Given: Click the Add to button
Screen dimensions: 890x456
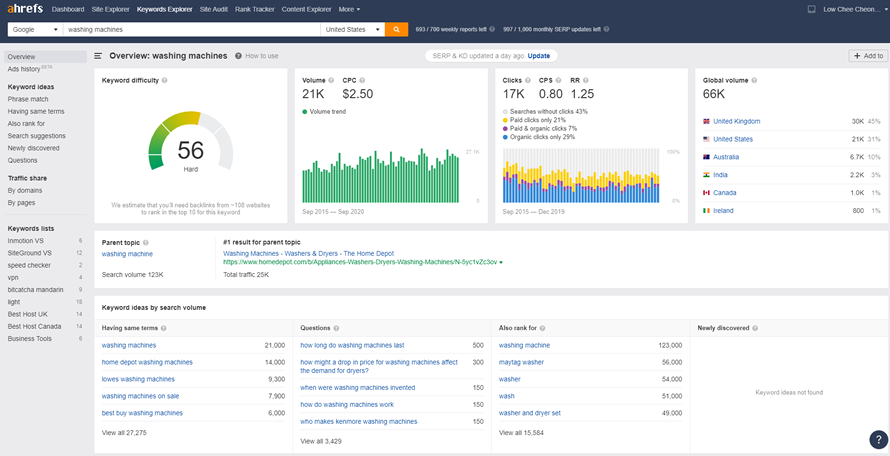Looking at the screenshot, I should 867,56.
